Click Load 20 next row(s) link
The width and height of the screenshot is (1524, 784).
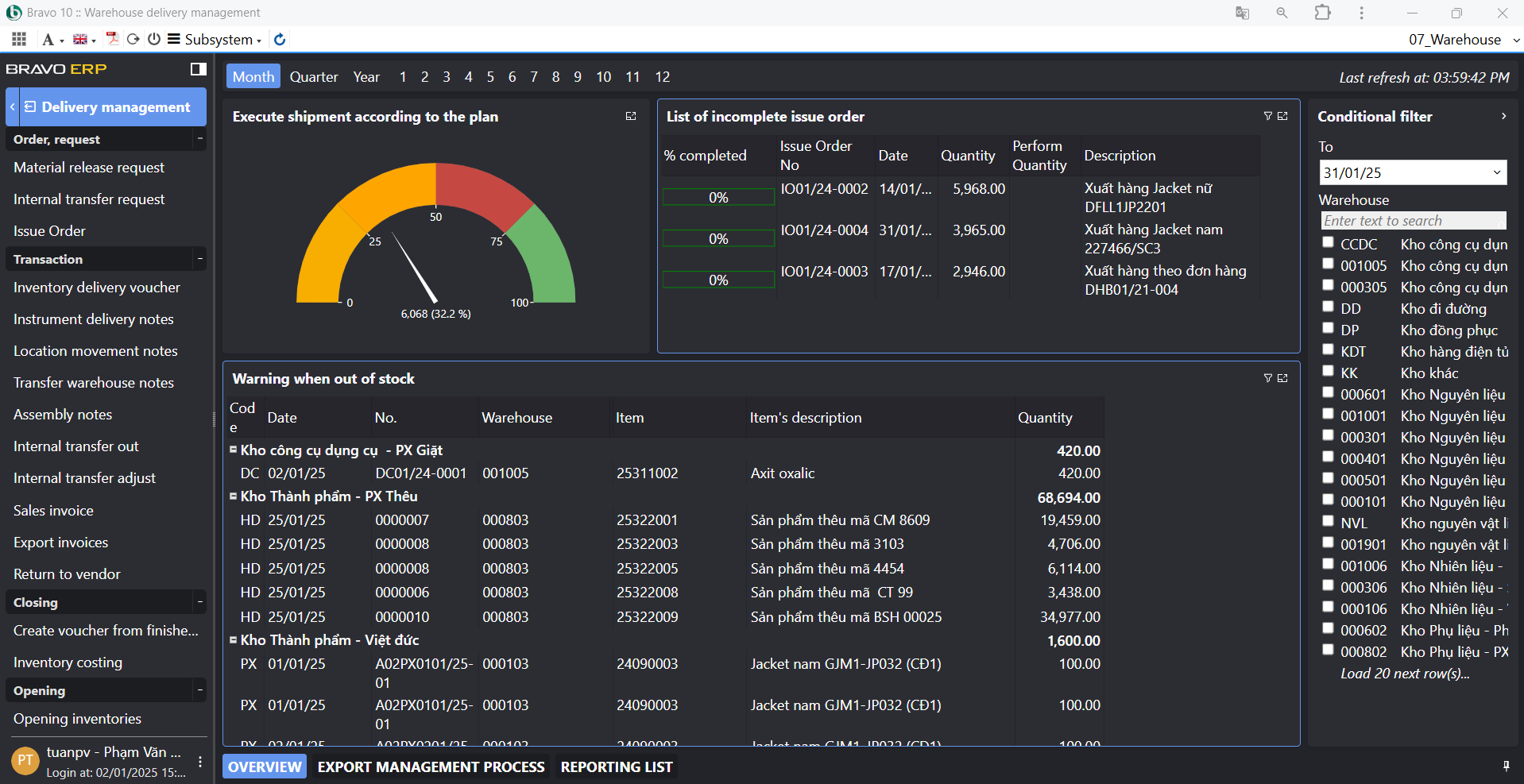point(1405,674)
